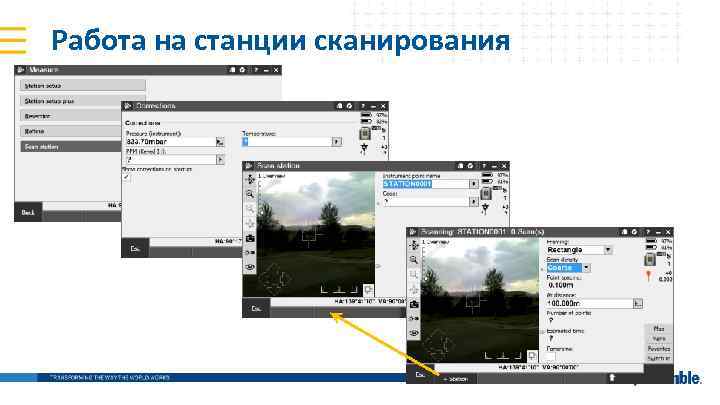The height and width of the screenshot is (405, 720).
Task: Click the Pressure 833.70mbar field
Action: pyautogui.click(x=170, y=142)
